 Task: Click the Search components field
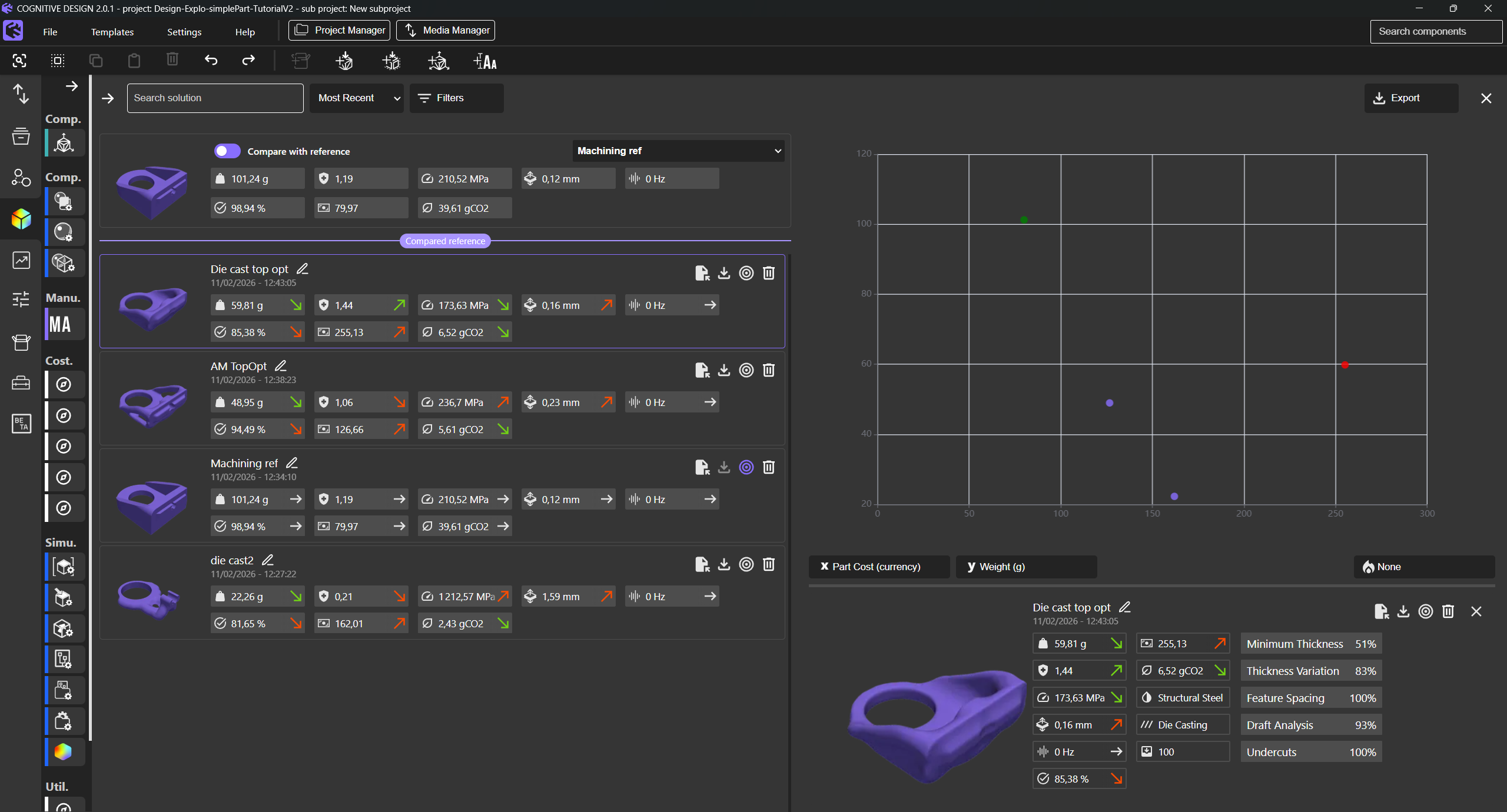(1436, 31)
